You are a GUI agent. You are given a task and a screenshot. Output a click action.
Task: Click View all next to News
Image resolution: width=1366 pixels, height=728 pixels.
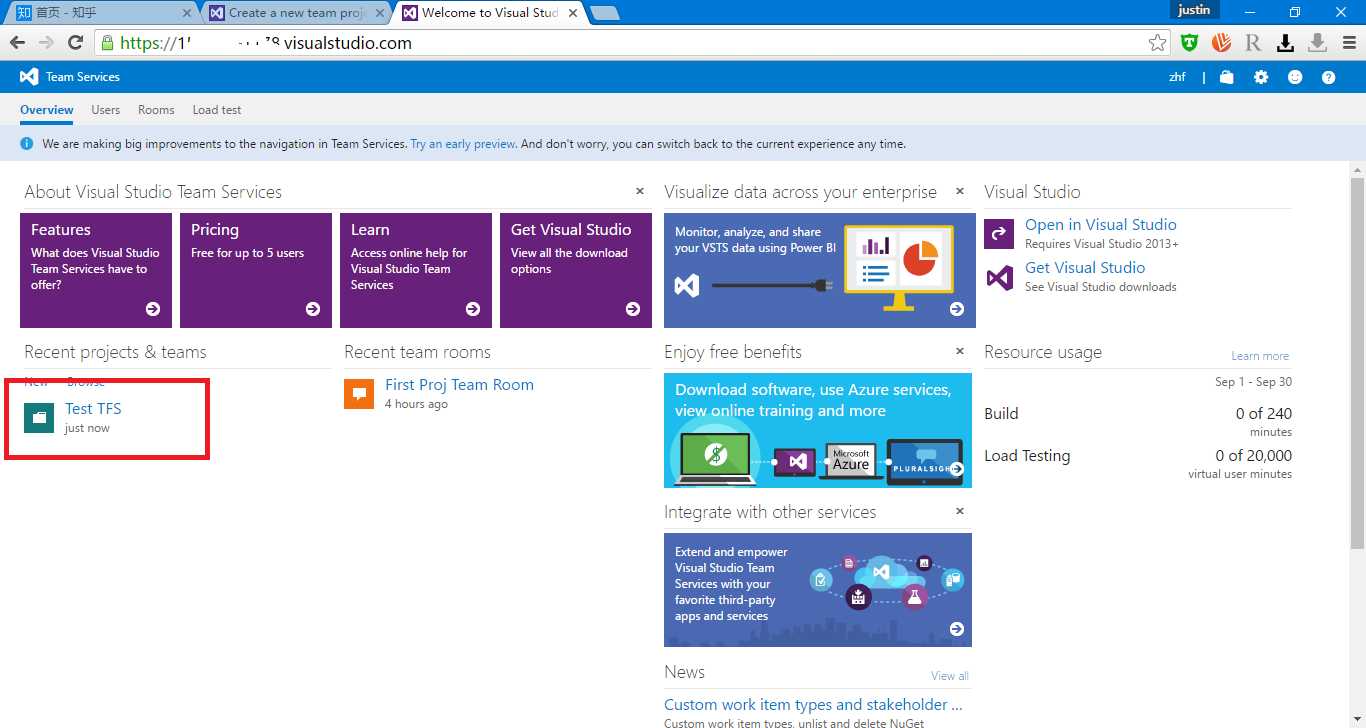coord(950,676)
